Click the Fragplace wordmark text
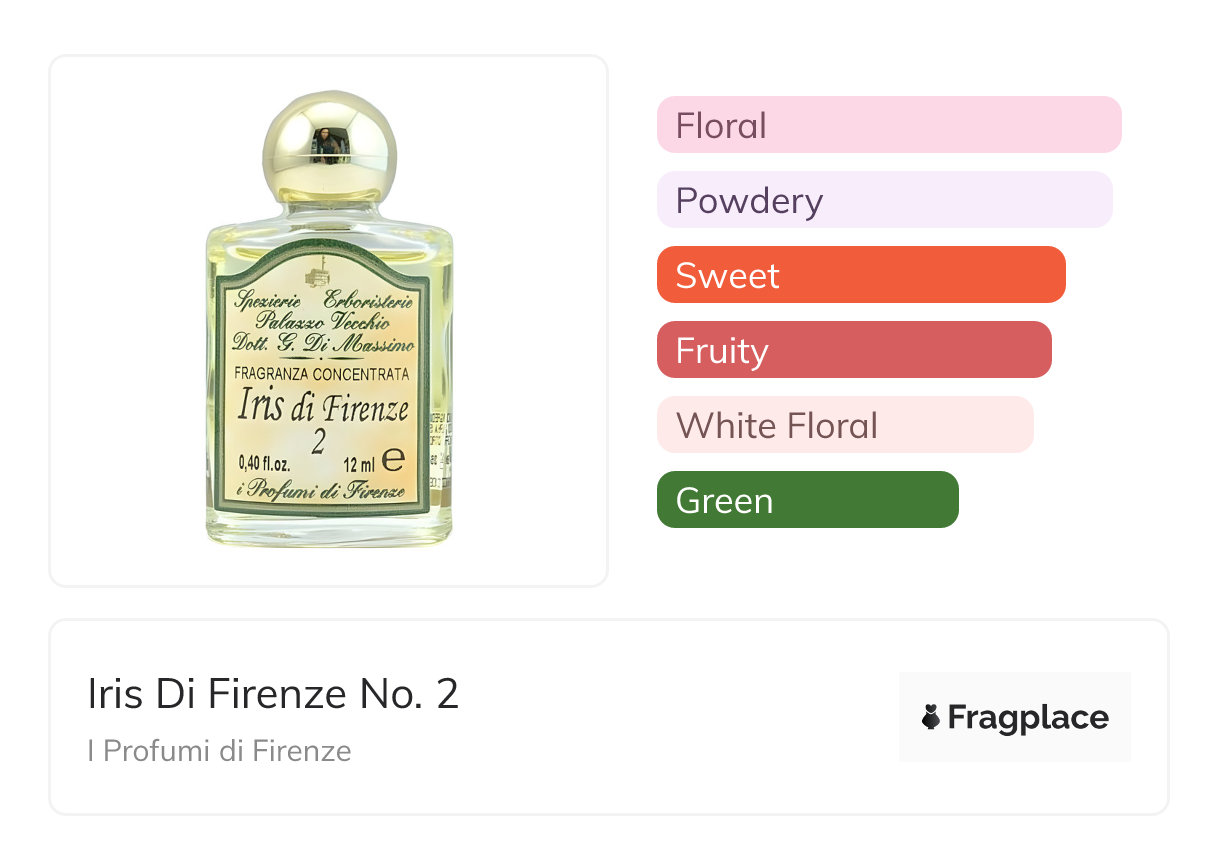The width and height of the screenshot is (1218, 864). coord(1028,718)
